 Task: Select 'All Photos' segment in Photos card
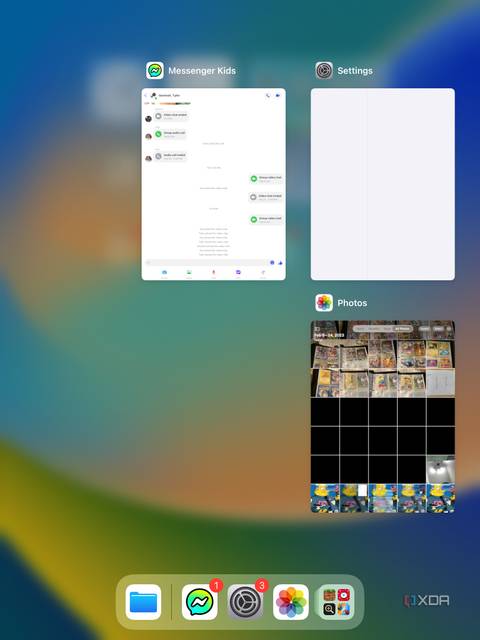(x=402, y=329)
